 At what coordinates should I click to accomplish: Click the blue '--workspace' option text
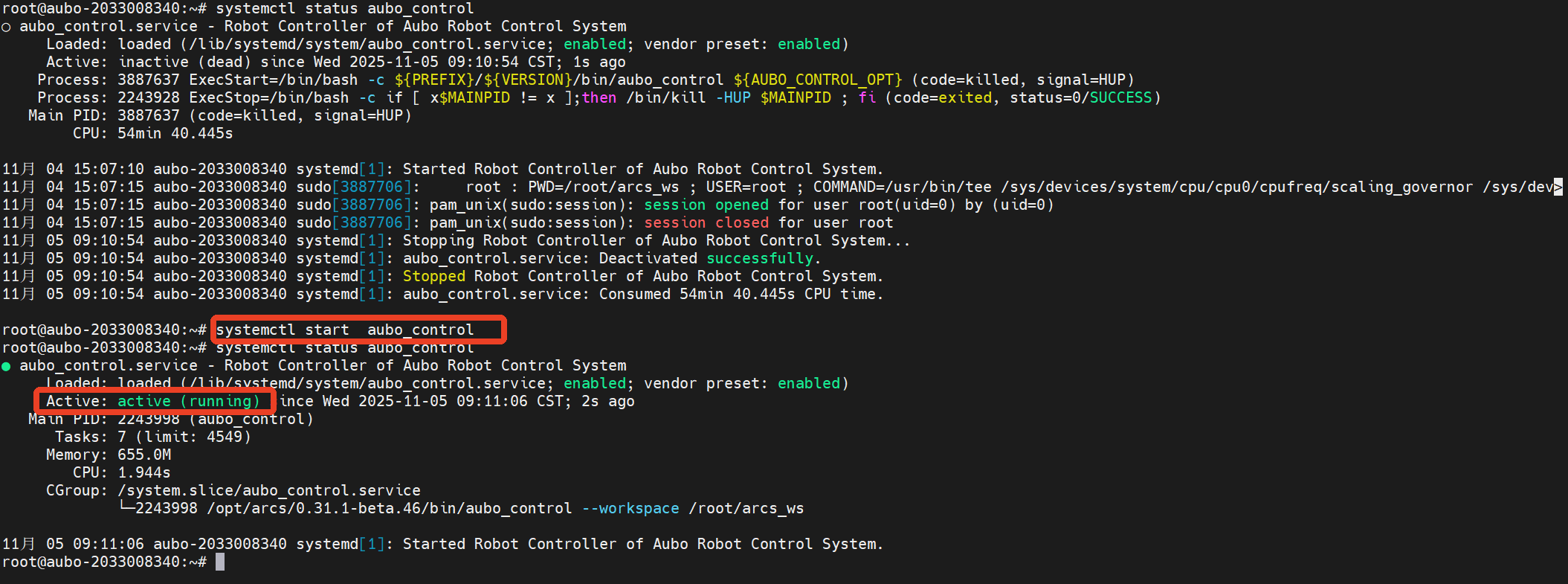pyautogui.click(x=630, y=509)
